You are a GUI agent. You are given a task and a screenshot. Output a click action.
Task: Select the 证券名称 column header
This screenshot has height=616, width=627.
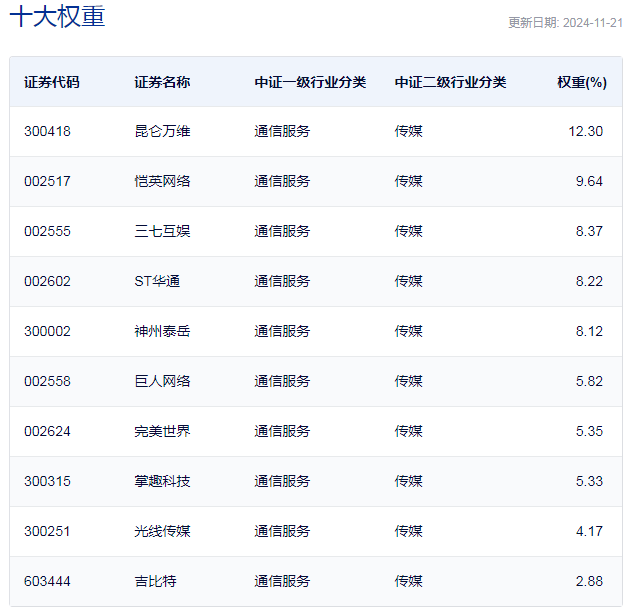click(x=162, y=82)
